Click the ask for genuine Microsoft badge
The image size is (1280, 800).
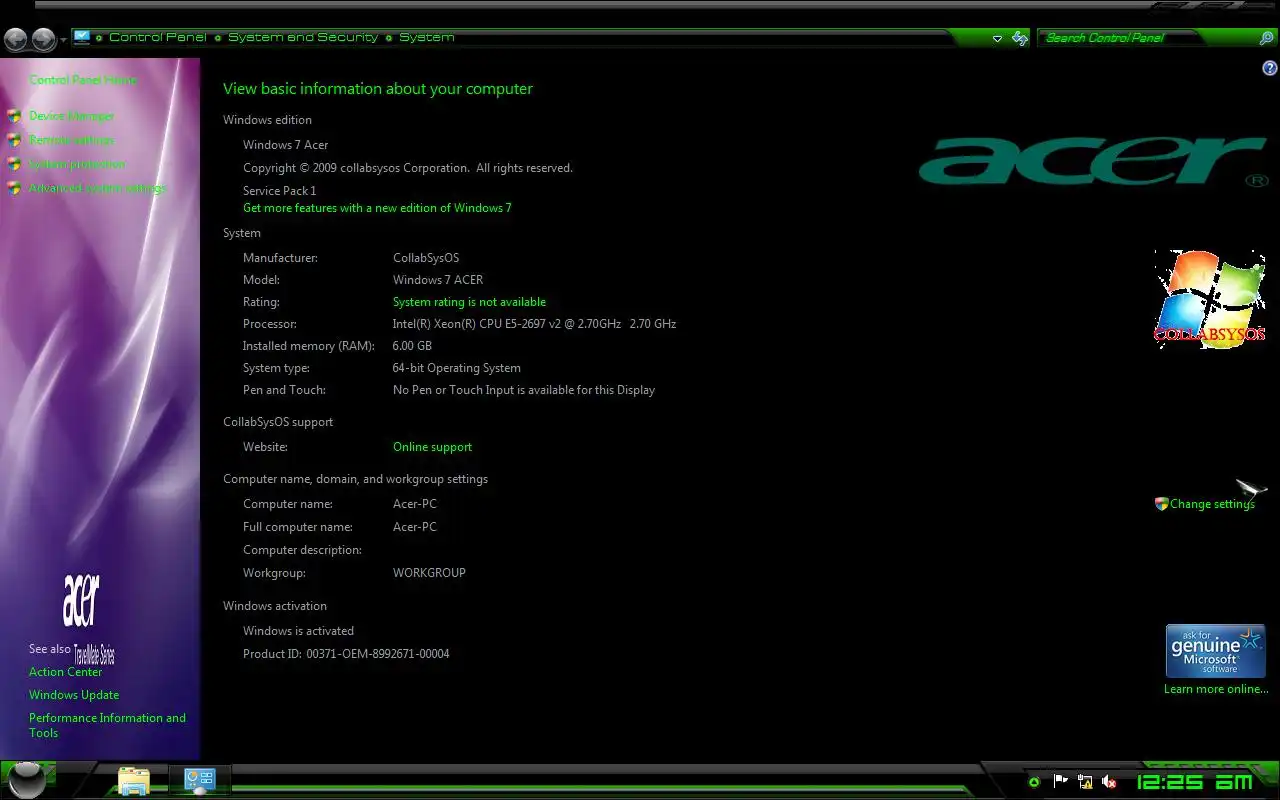(x=1215, y=651)
